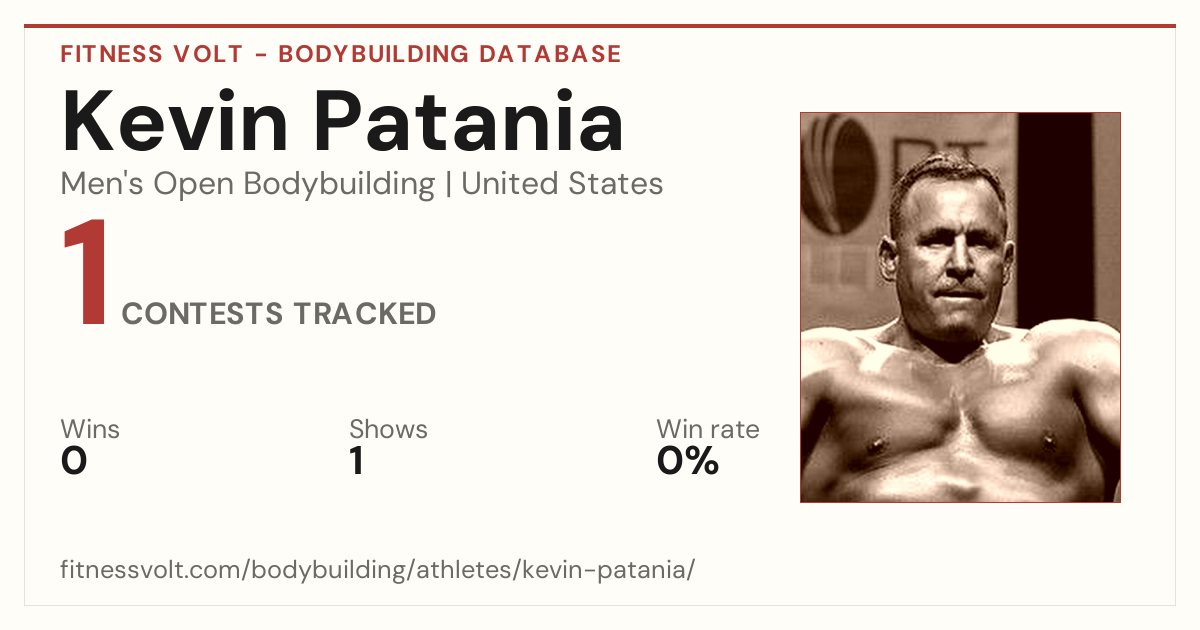This screenshot has width=1200, height=630.
Task: Click the Kevin Patania name heading
Action: pos(343,121)
